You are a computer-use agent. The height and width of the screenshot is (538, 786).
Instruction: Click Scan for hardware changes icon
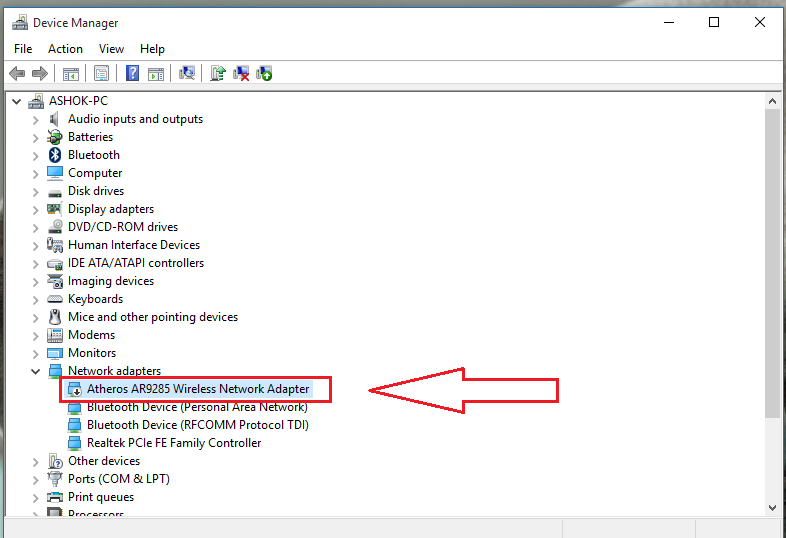pyautogui.click(x=186, y=73)
